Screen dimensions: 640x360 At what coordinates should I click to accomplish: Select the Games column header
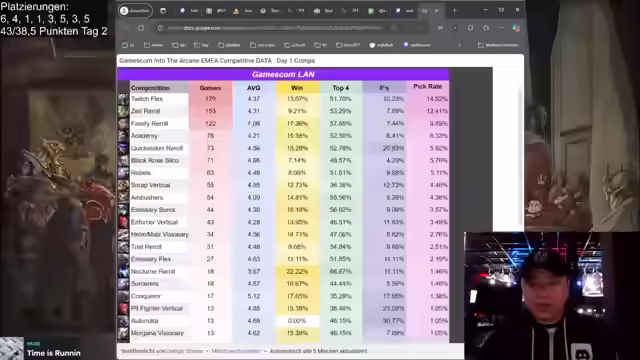coord(210,88)
